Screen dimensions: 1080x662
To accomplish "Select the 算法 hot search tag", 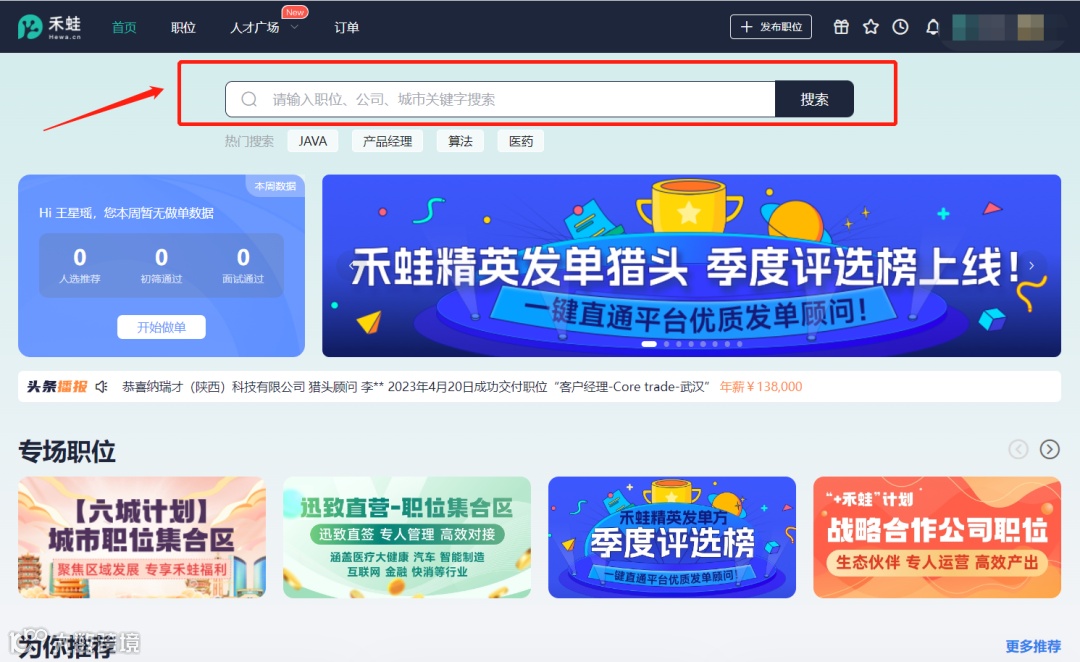I will coord(460,141).
